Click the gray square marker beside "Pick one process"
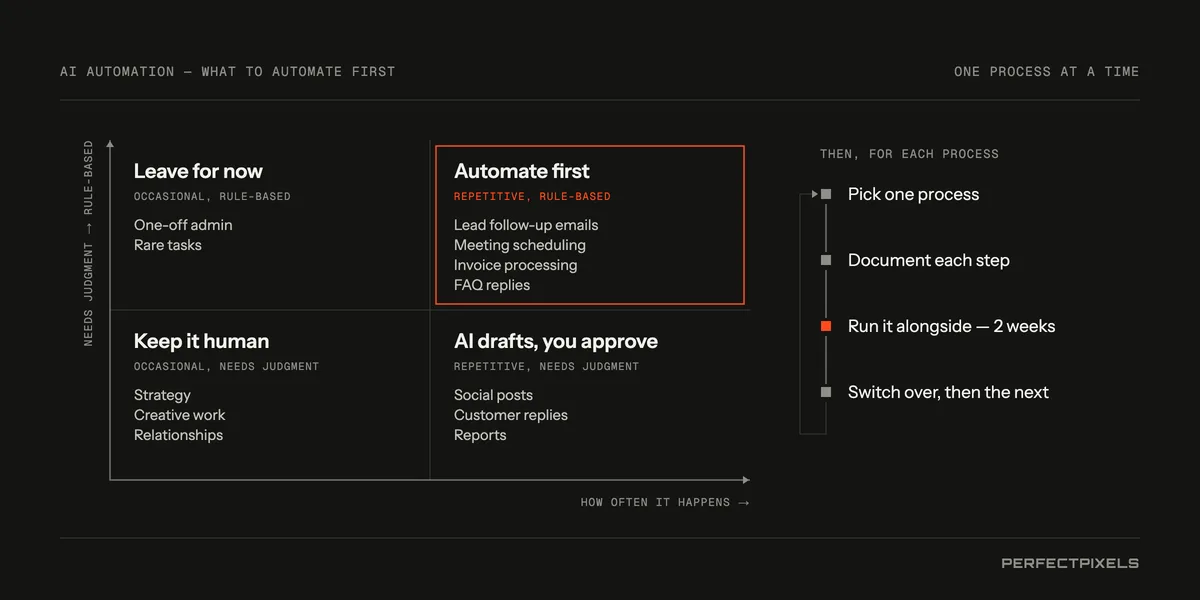 pos(826,194)
